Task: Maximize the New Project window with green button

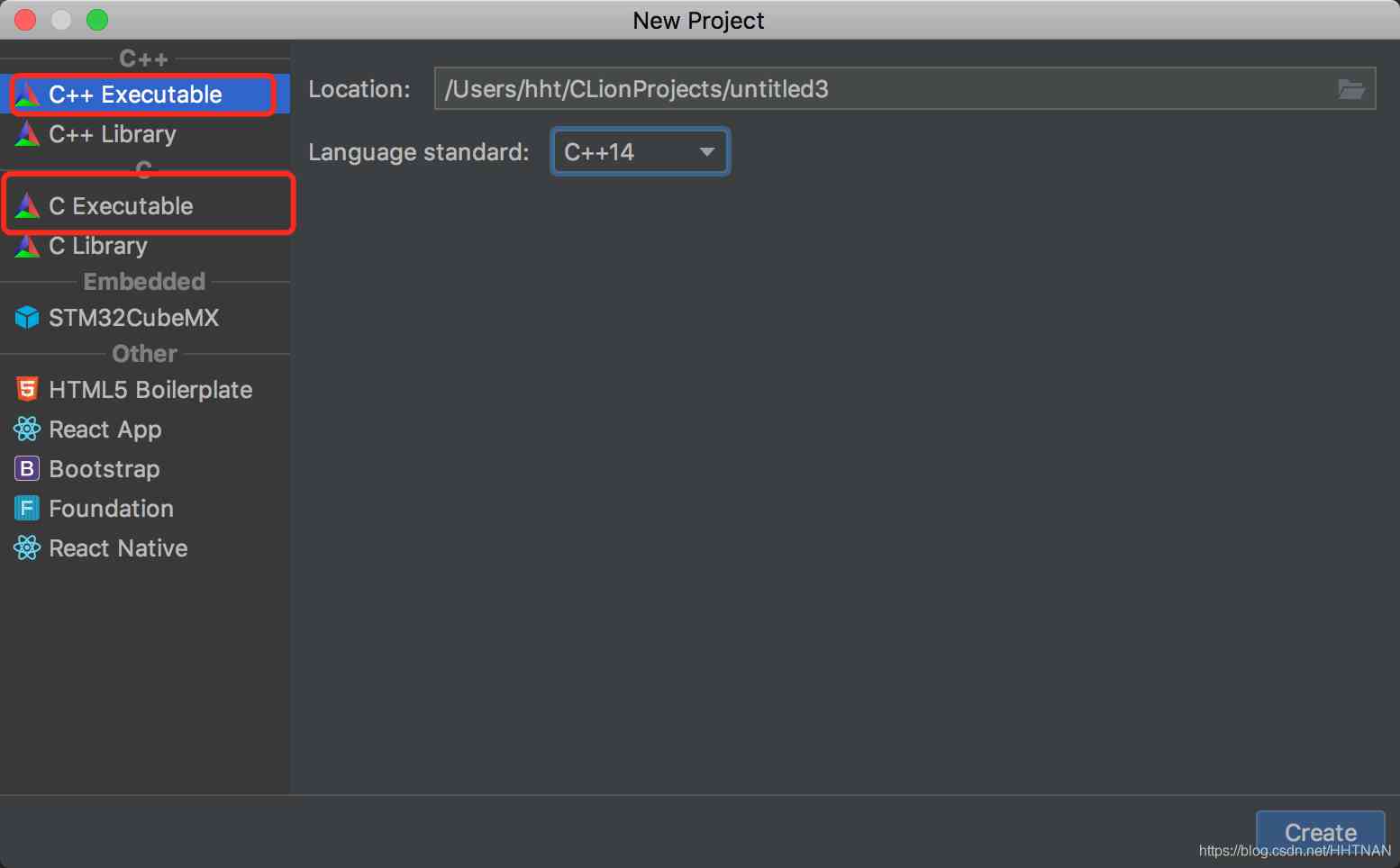Action: pyautogui.click(x=97, y=20)
